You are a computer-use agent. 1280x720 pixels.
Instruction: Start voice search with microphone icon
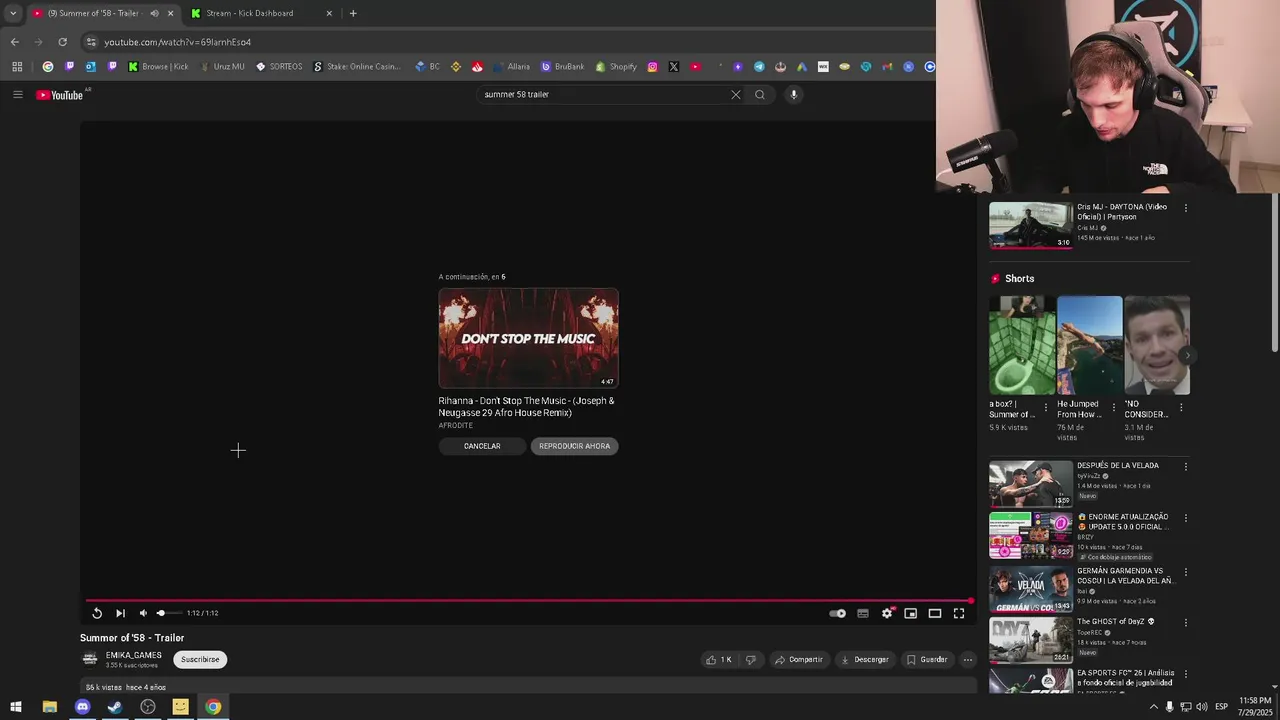[794, 94]
